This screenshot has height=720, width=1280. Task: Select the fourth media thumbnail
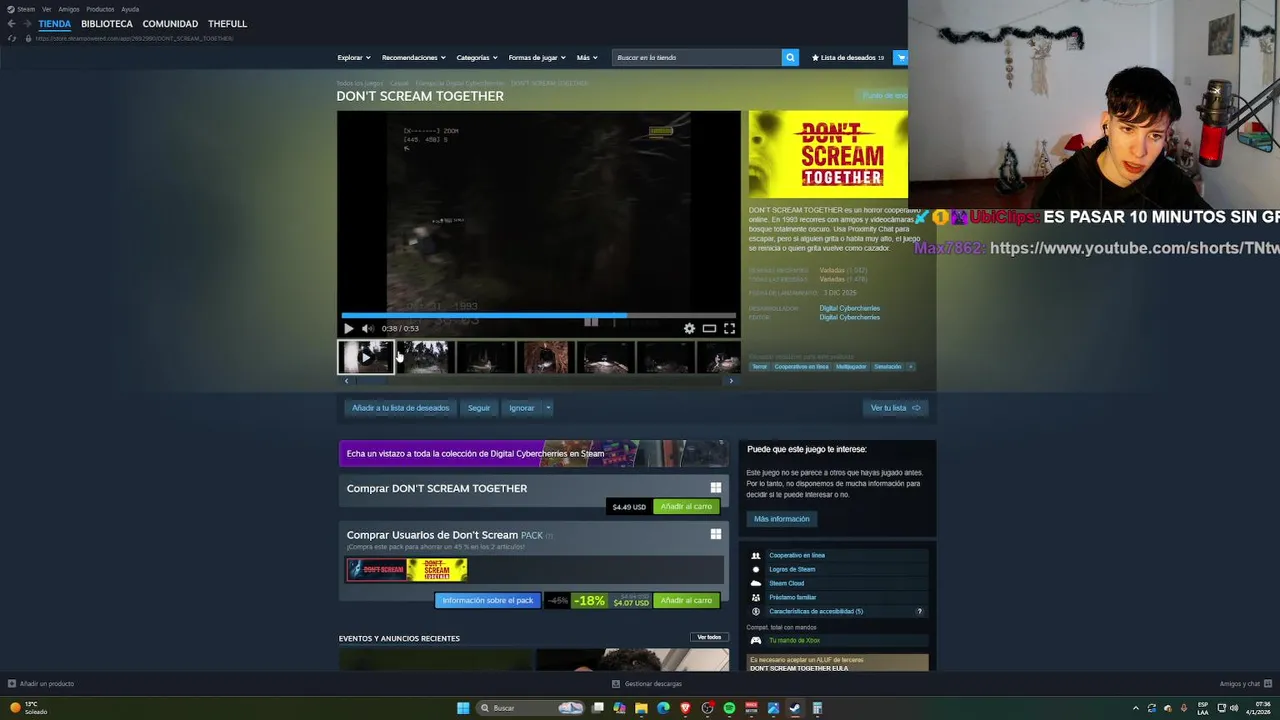pyautogui.click(x=545, y=357)
